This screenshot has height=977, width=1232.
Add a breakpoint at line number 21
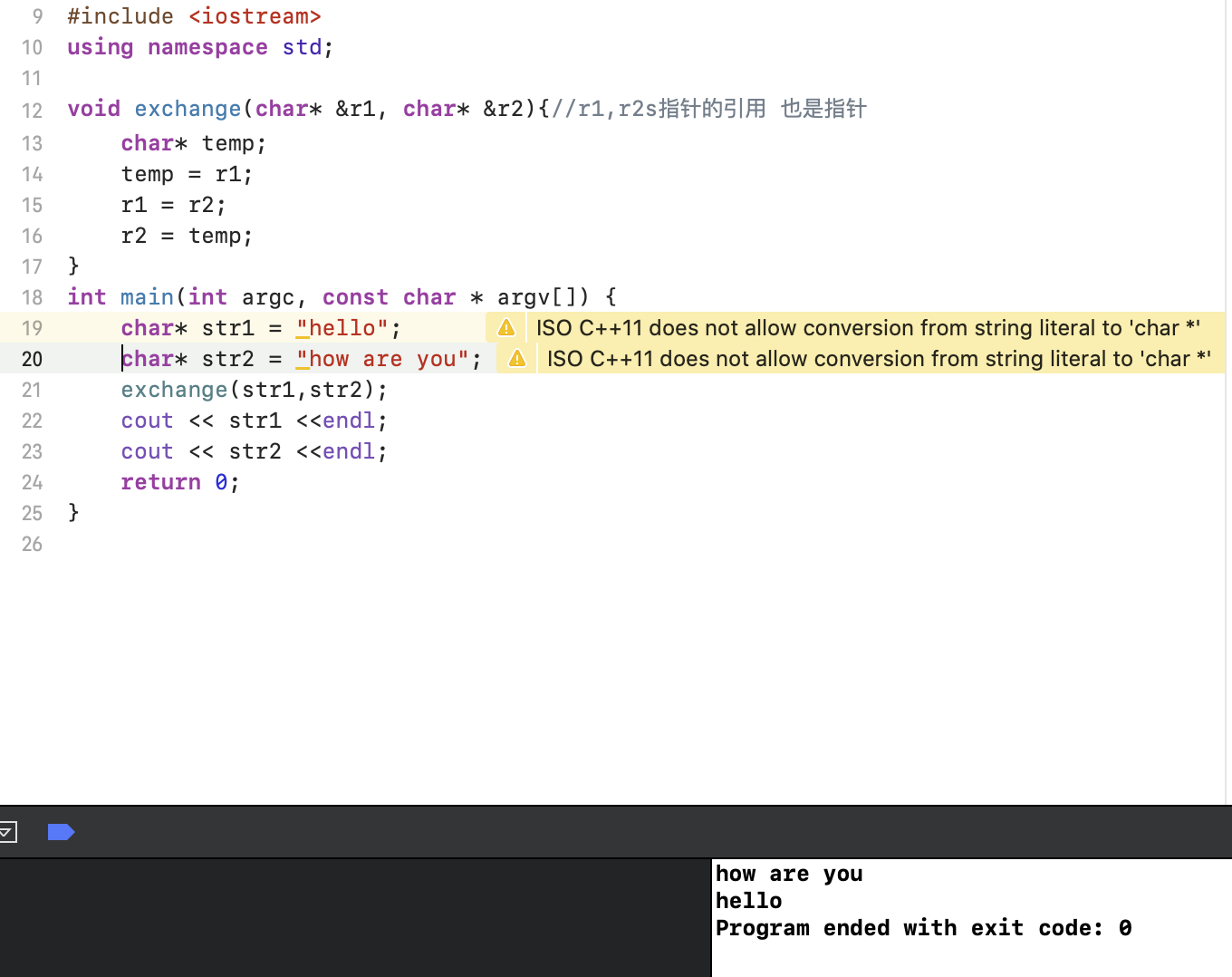[x=32, y=391]
